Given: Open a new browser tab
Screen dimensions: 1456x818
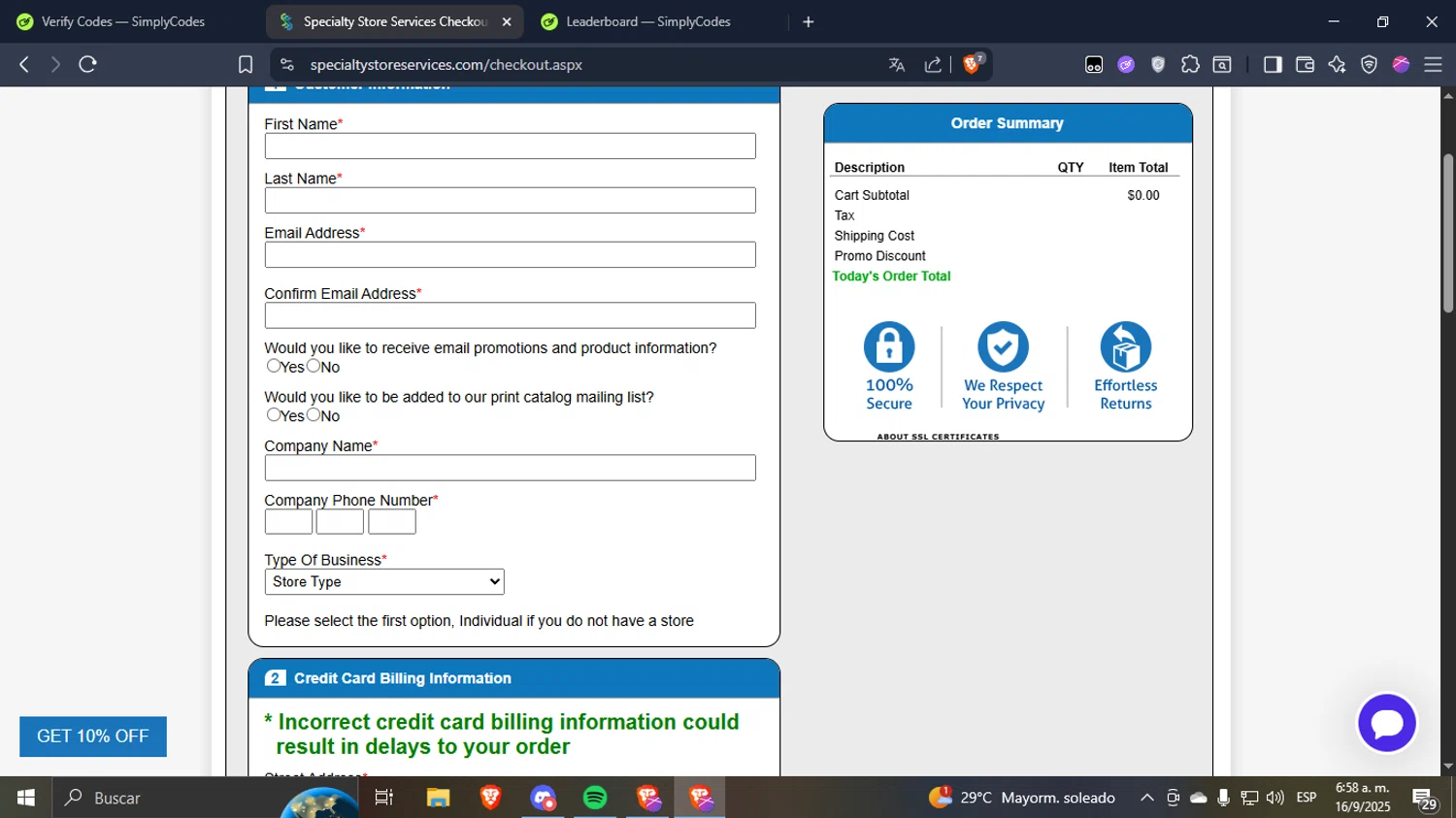Looking at the screenshot, I should click(x=808, y=21).
